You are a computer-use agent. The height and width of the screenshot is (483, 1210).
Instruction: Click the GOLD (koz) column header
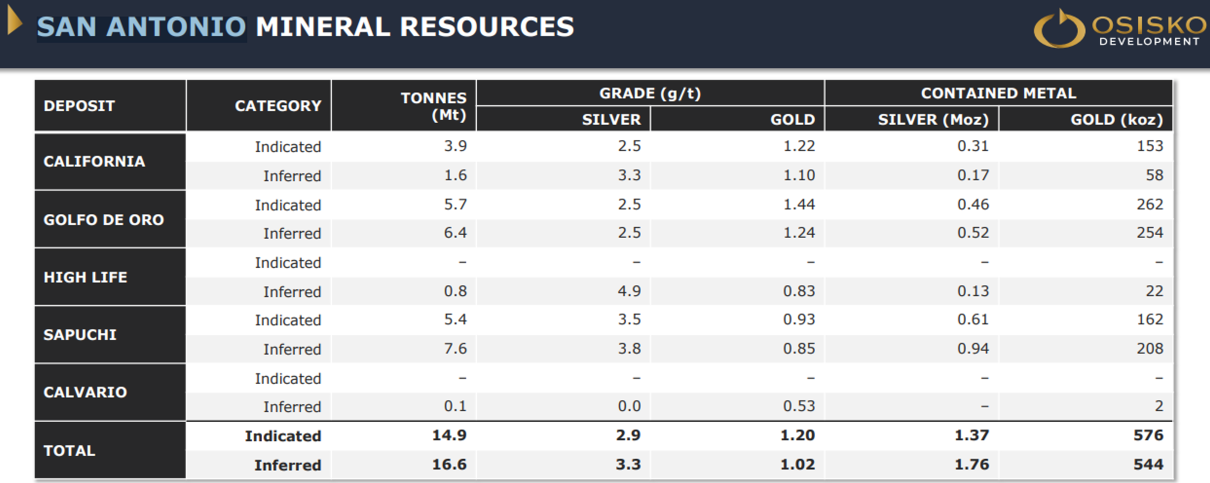click(1116, 120)
